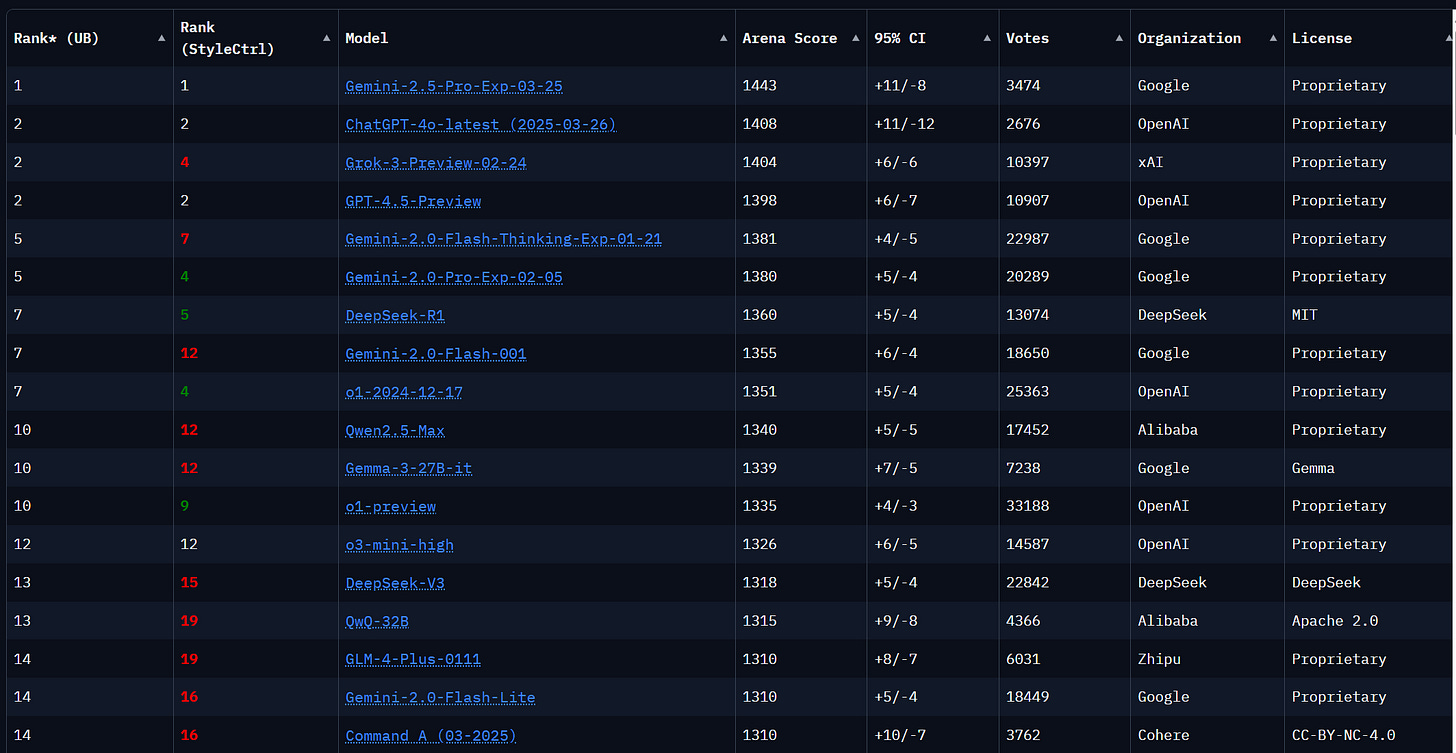Click the green StyleCtrl rank 9
This screenshot has height=753, width=1456.
(x=185, y=506)
